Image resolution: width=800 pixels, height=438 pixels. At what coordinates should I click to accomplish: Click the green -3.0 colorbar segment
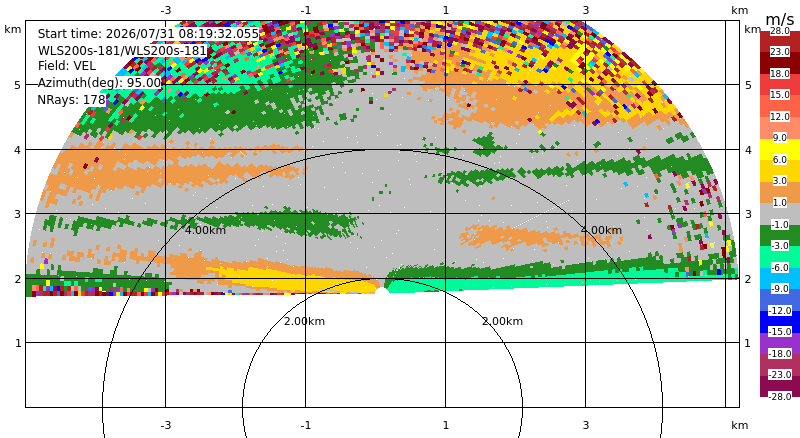coord(780,235)
